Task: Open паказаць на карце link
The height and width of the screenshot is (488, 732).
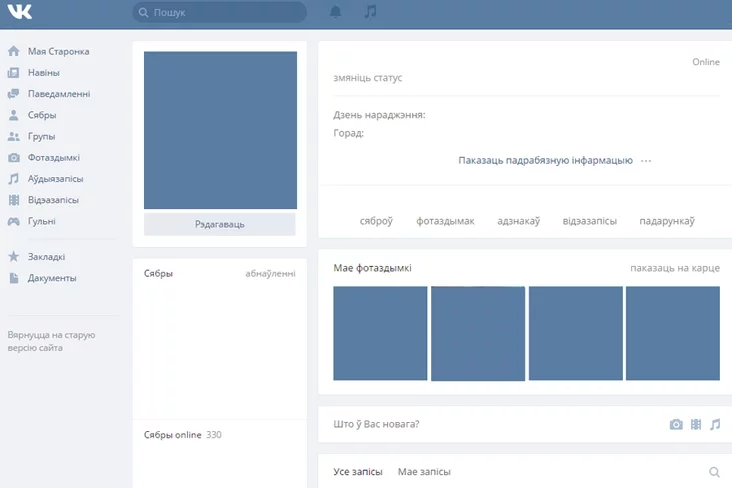Action: (674, 268)
